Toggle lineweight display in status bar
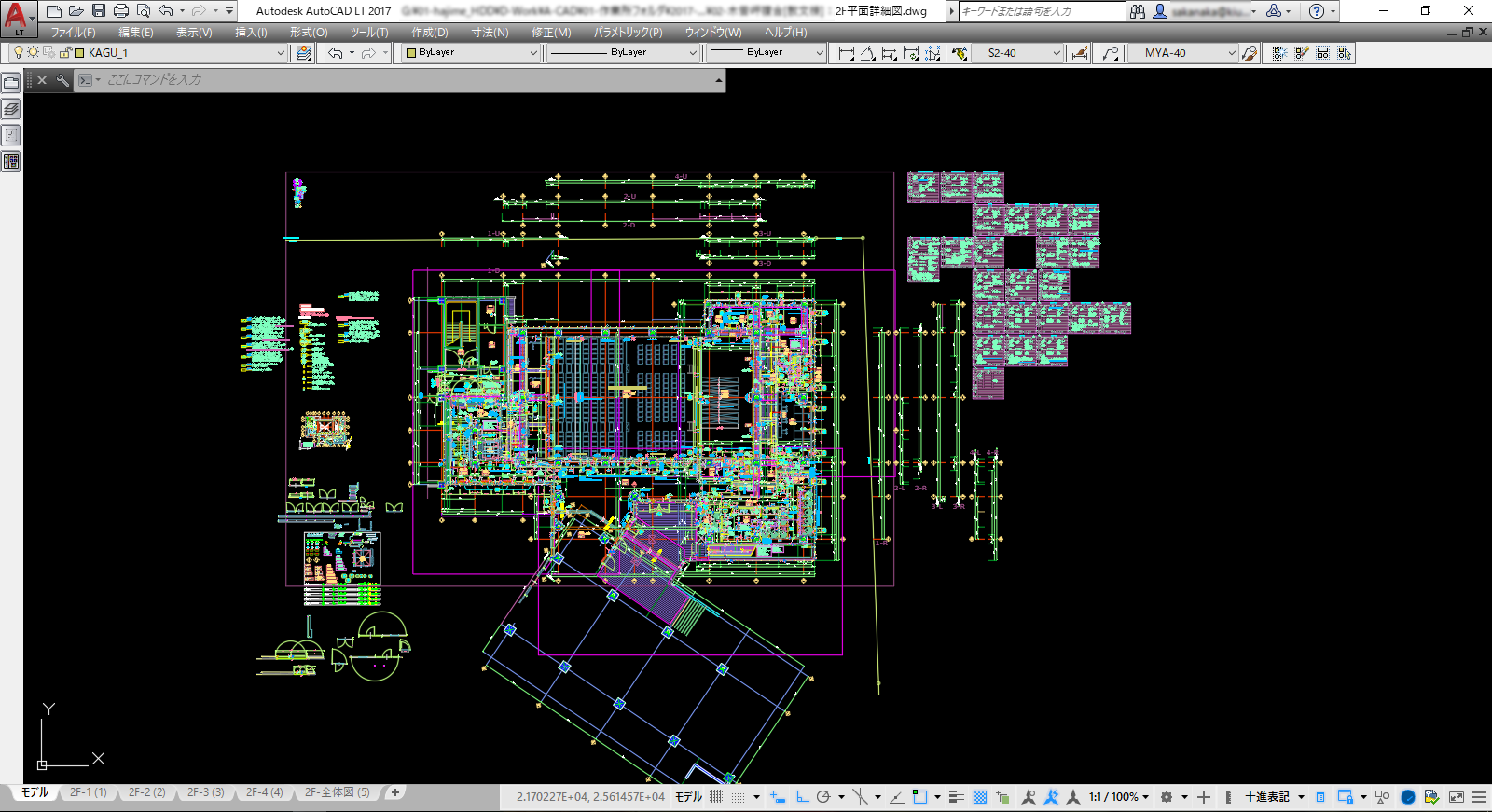1492x812 pixels. 957,797
